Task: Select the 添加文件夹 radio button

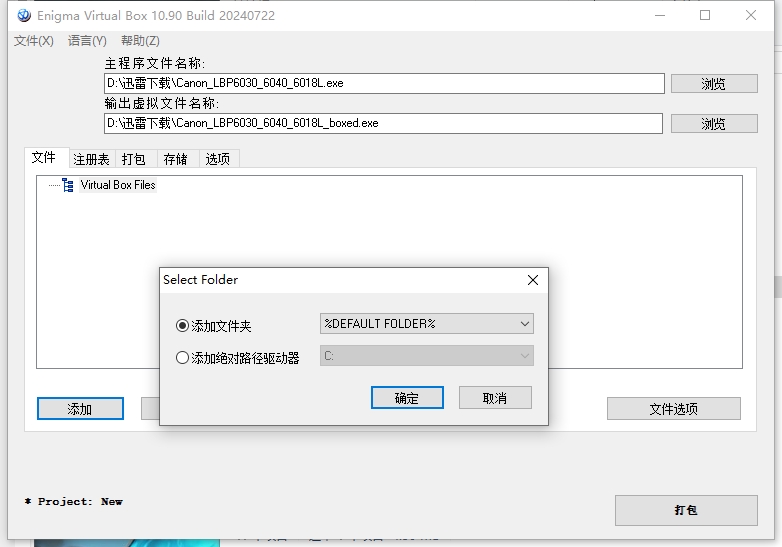Action: tap(182, 325)
